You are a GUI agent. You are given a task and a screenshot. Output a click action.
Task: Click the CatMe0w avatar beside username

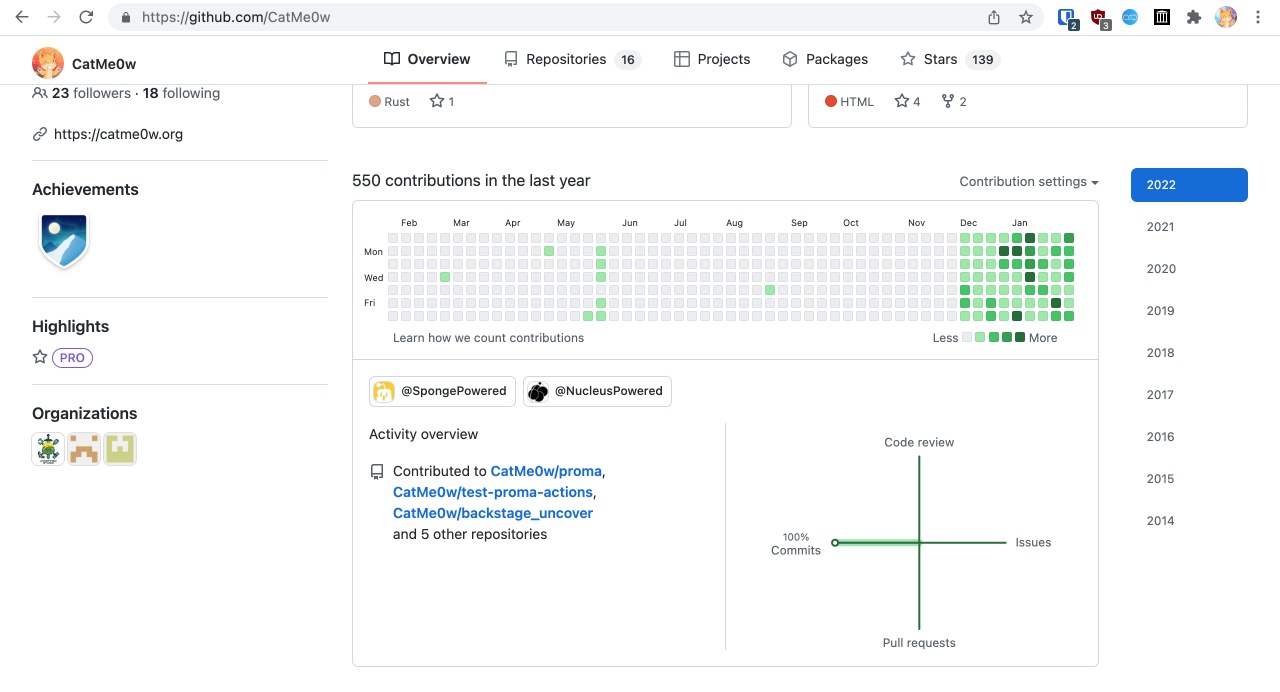(x=48, y=63)
